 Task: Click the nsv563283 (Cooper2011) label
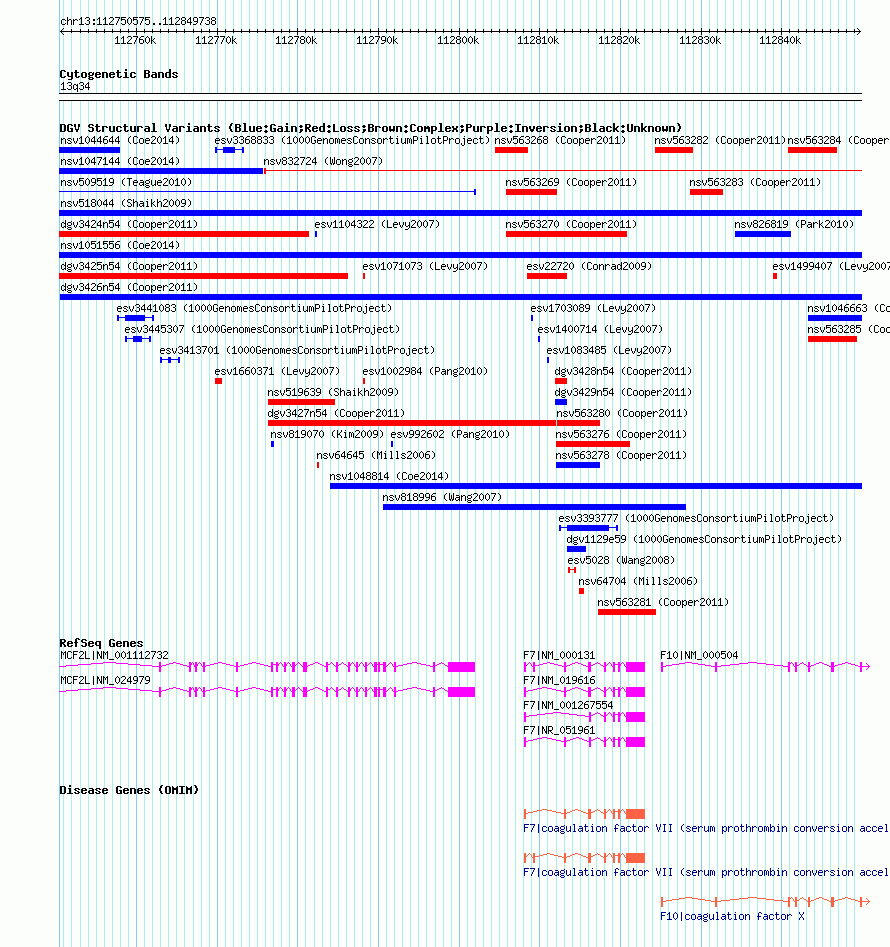coord(755,182)
